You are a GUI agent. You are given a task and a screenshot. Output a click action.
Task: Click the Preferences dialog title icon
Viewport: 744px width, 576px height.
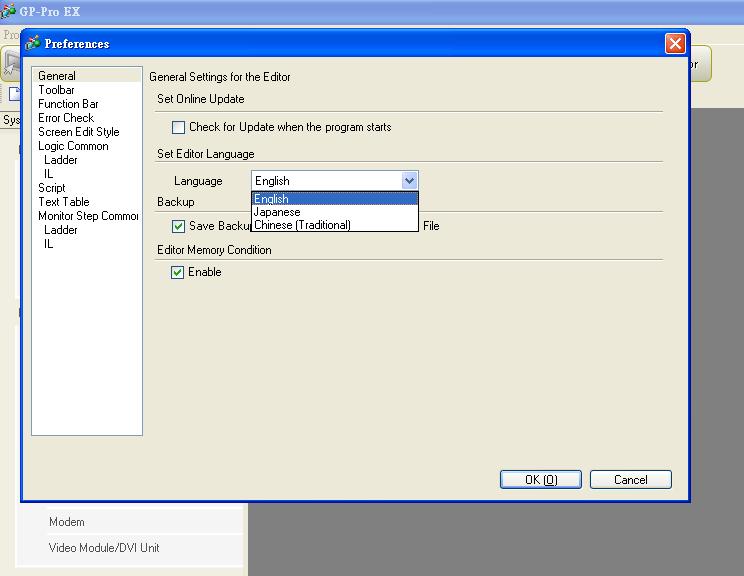33,43
